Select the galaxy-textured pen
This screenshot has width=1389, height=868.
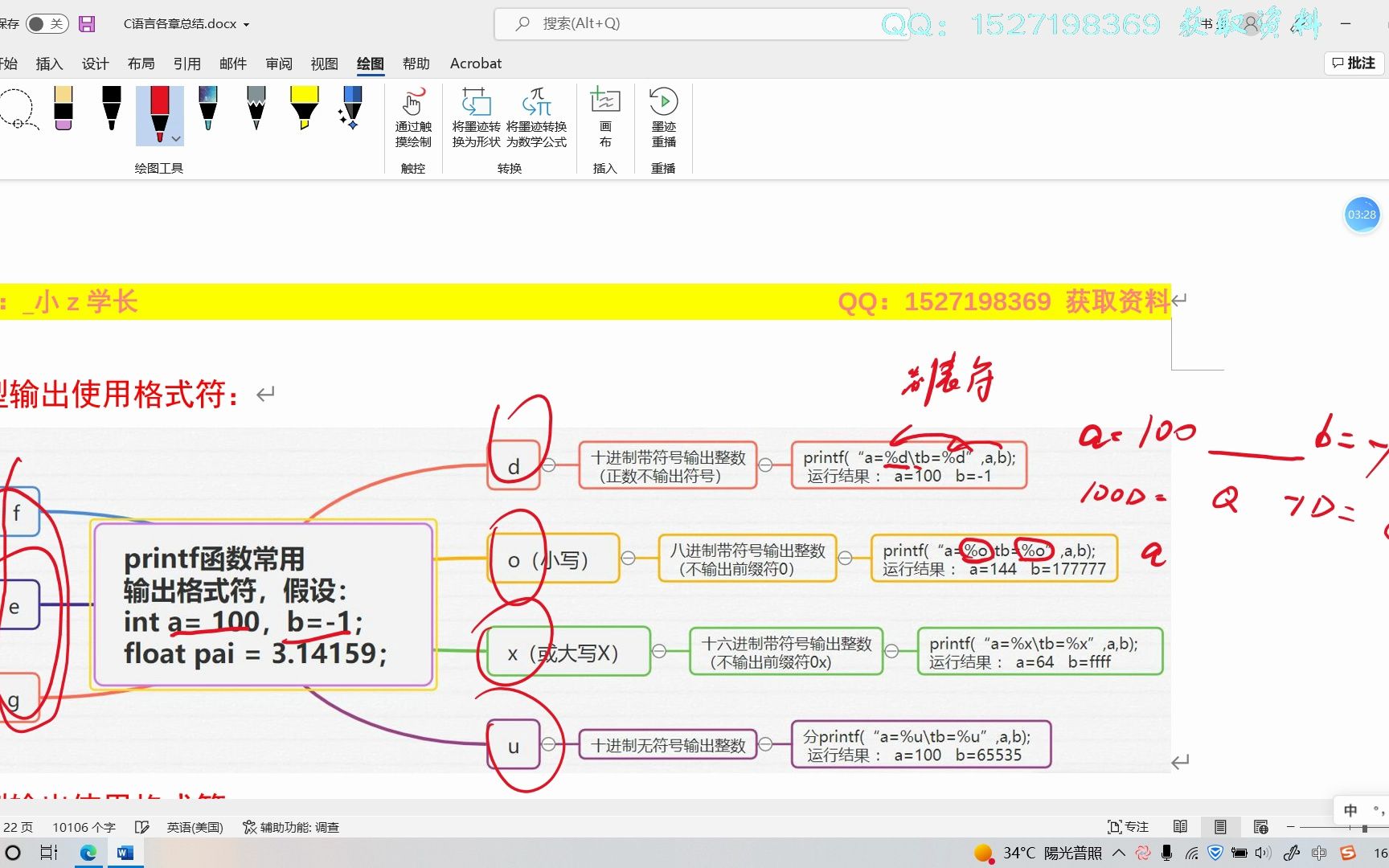tap(208, 111)
